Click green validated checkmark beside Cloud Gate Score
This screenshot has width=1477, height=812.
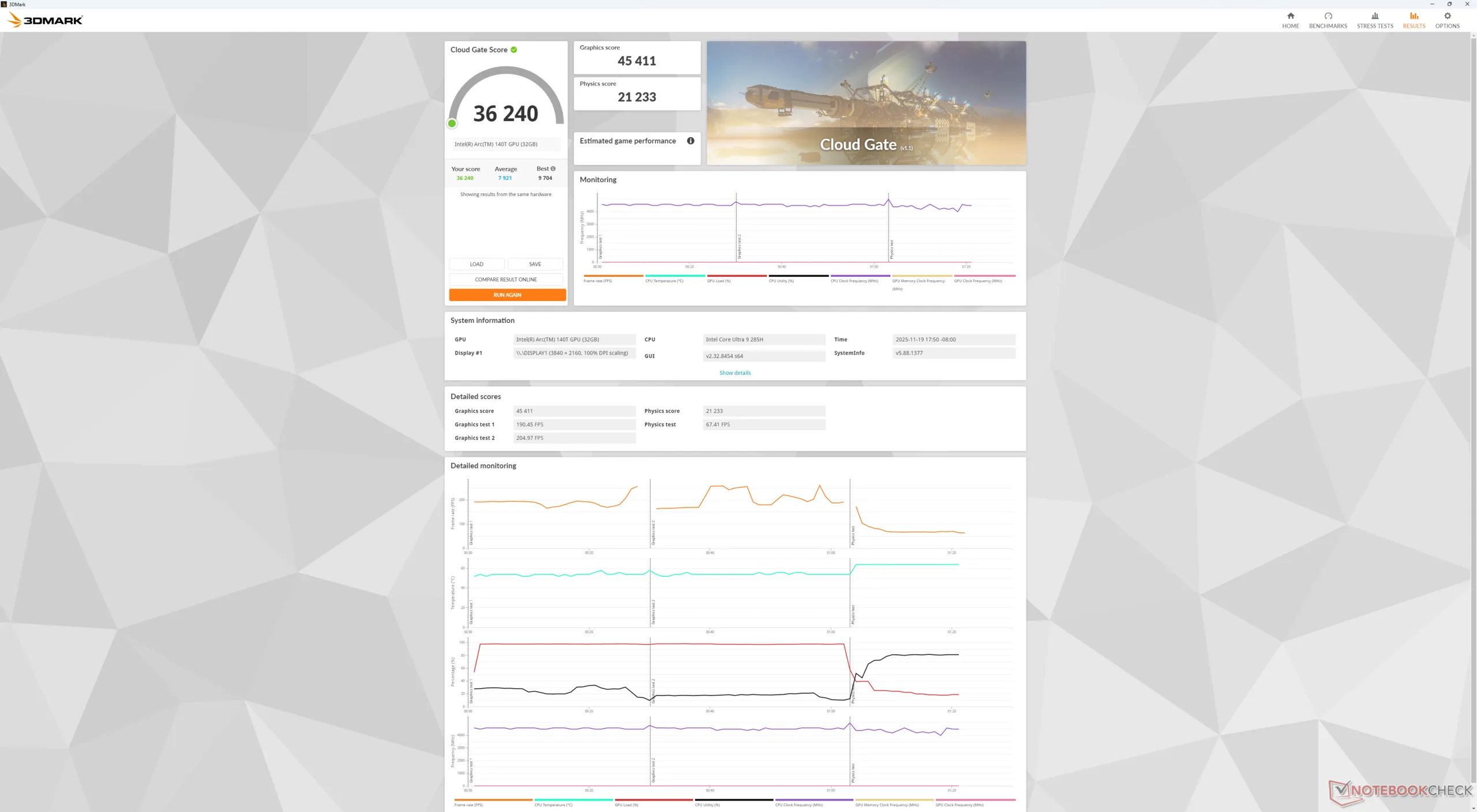513,50
